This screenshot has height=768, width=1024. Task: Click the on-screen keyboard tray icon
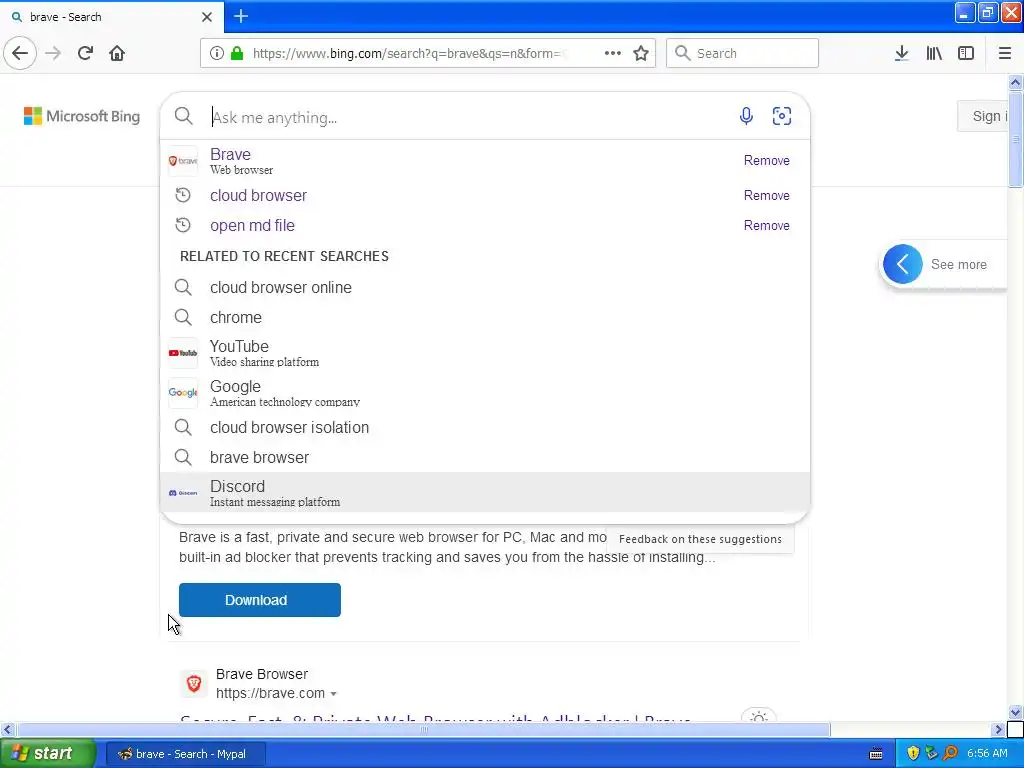point(876,754)
